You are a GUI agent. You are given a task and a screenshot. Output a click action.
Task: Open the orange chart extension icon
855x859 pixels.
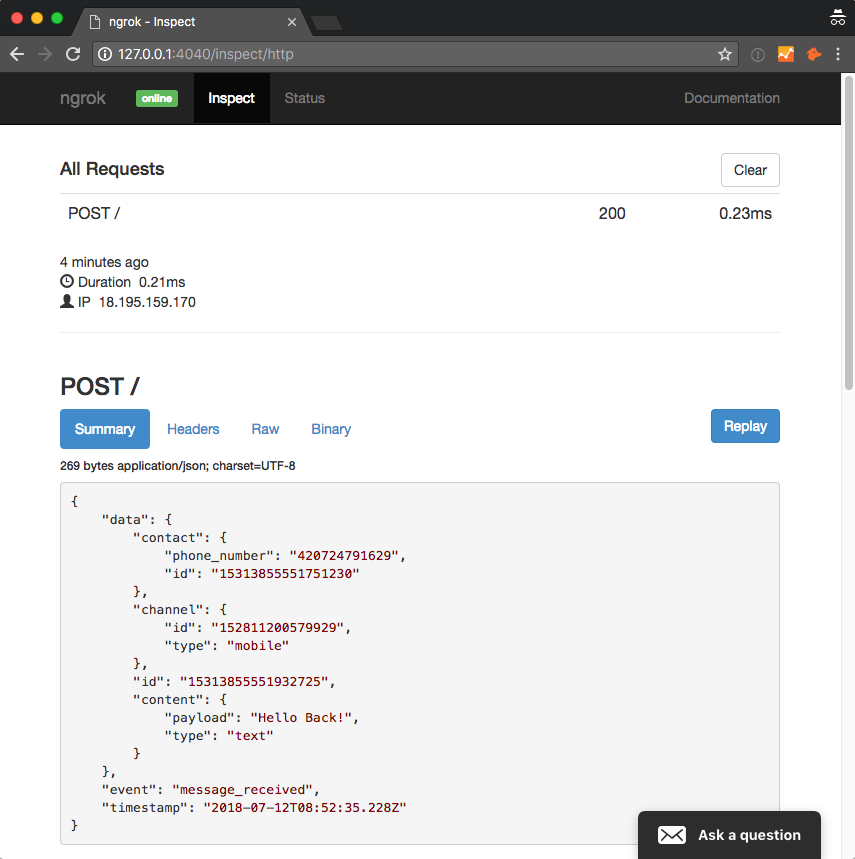pyautogui.click(x=786, y=54)
